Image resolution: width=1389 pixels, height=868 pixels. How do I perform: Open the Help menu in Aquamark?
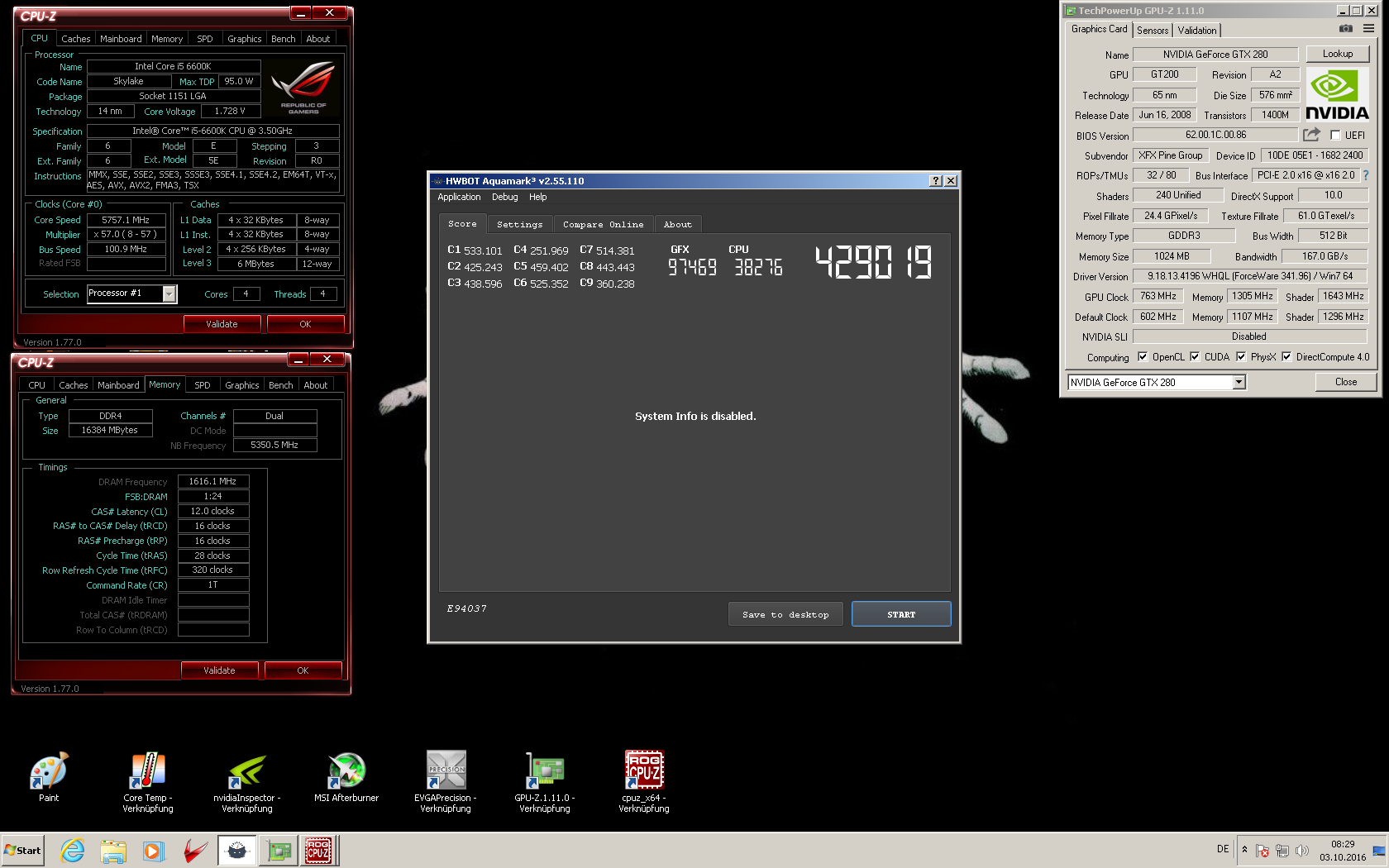click(x=538, y=197)
